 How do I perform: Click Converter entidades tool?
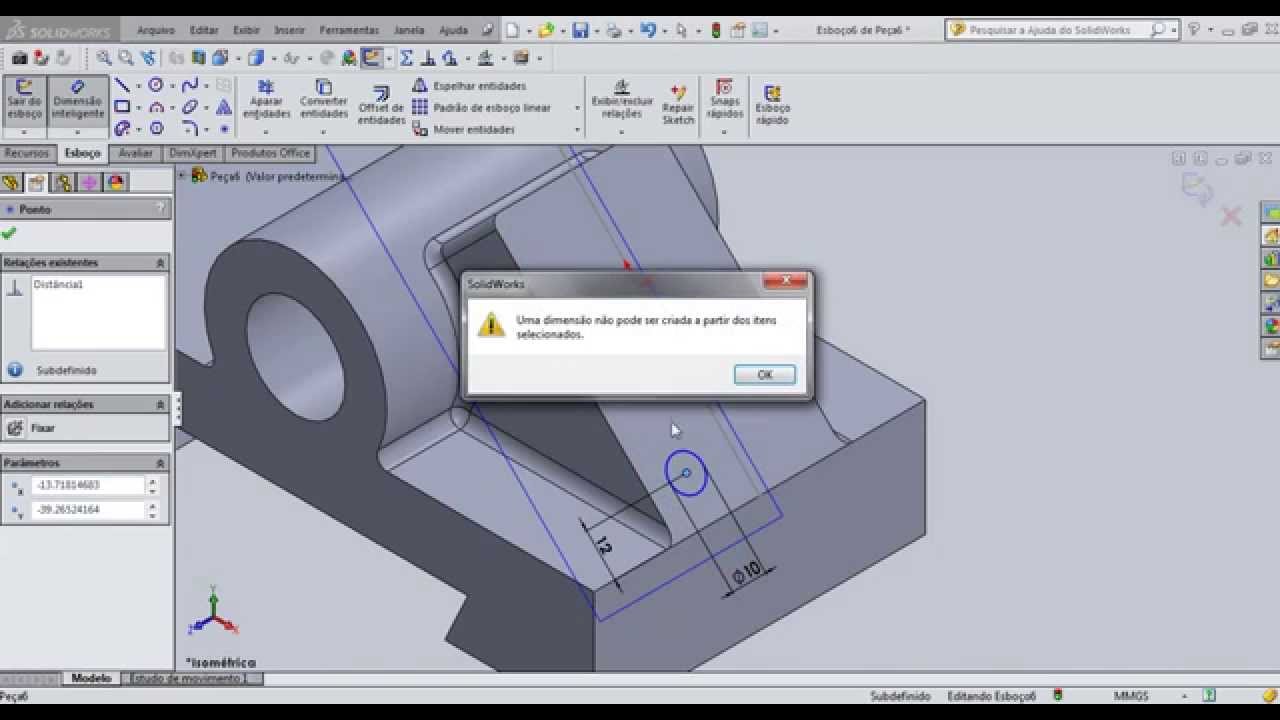click(323, 100)
